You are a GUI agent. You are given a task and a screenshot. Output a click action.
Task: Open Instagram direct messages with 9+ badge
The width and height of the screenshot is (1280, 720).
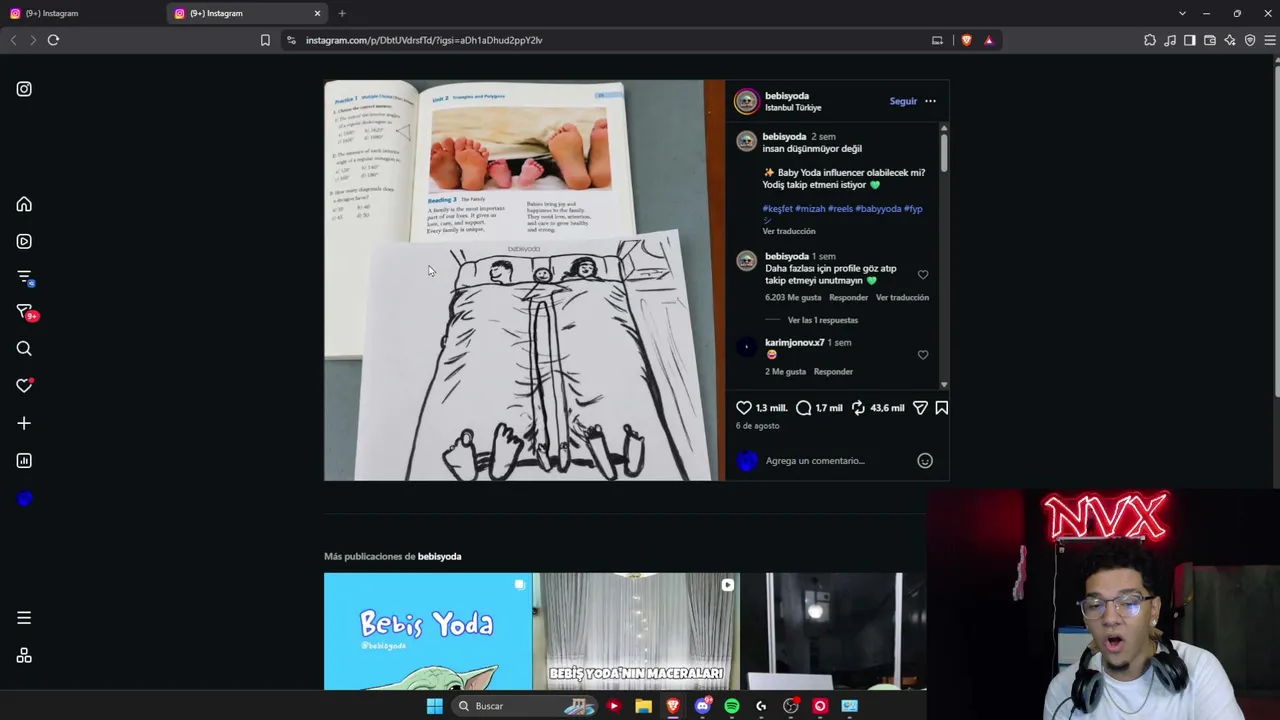[25, 313]
